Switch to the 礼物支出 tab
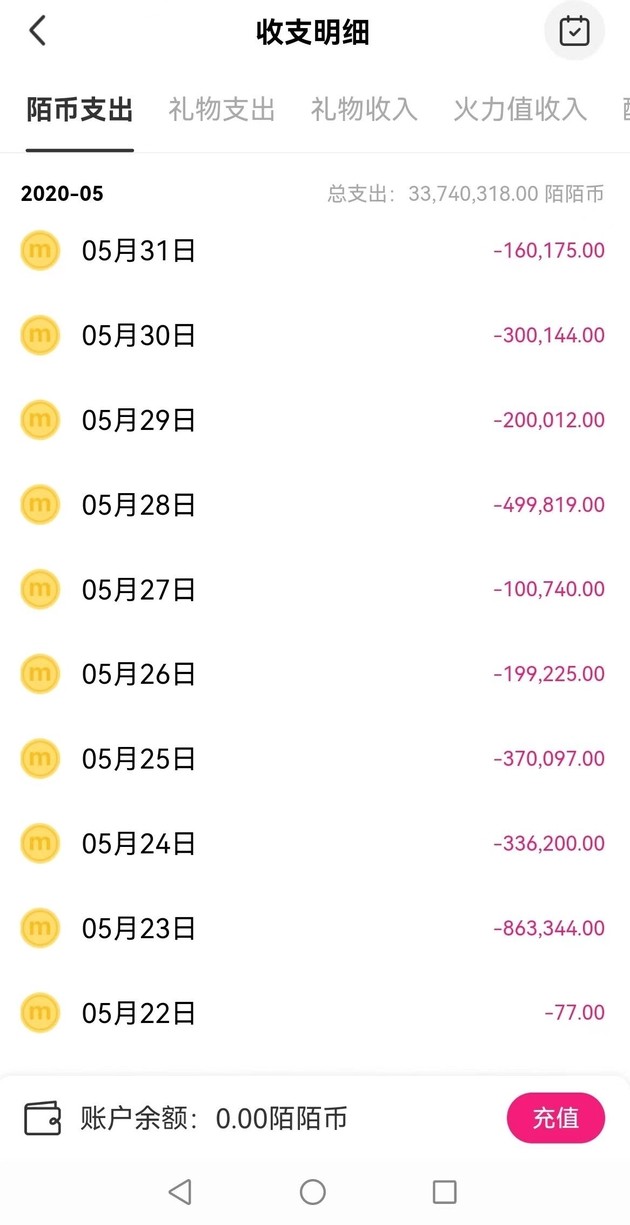Screen dimensions: 630x1225 [220, 110]
